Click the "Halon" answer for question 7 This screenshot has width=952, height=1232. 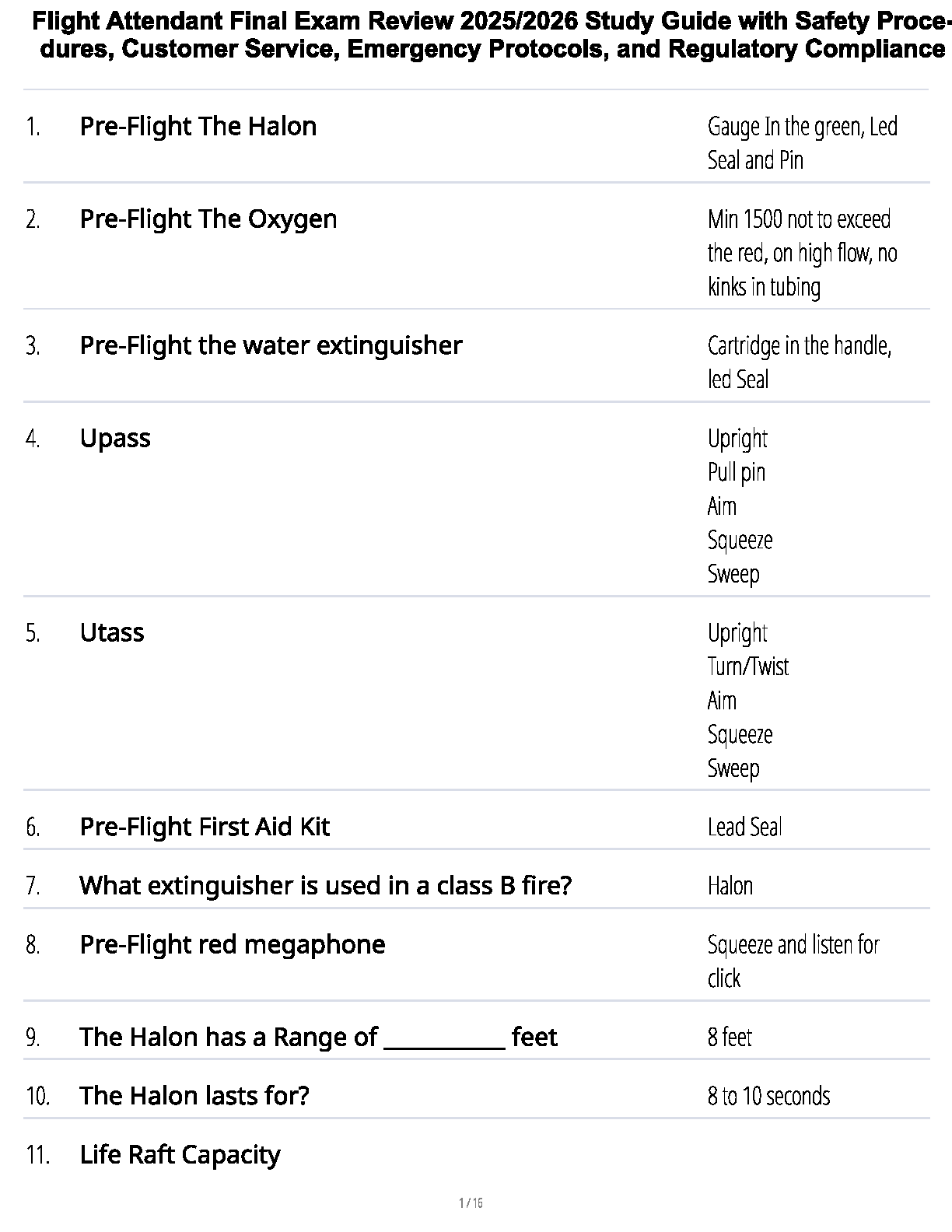pyautogui.click(x=730, y=886)
